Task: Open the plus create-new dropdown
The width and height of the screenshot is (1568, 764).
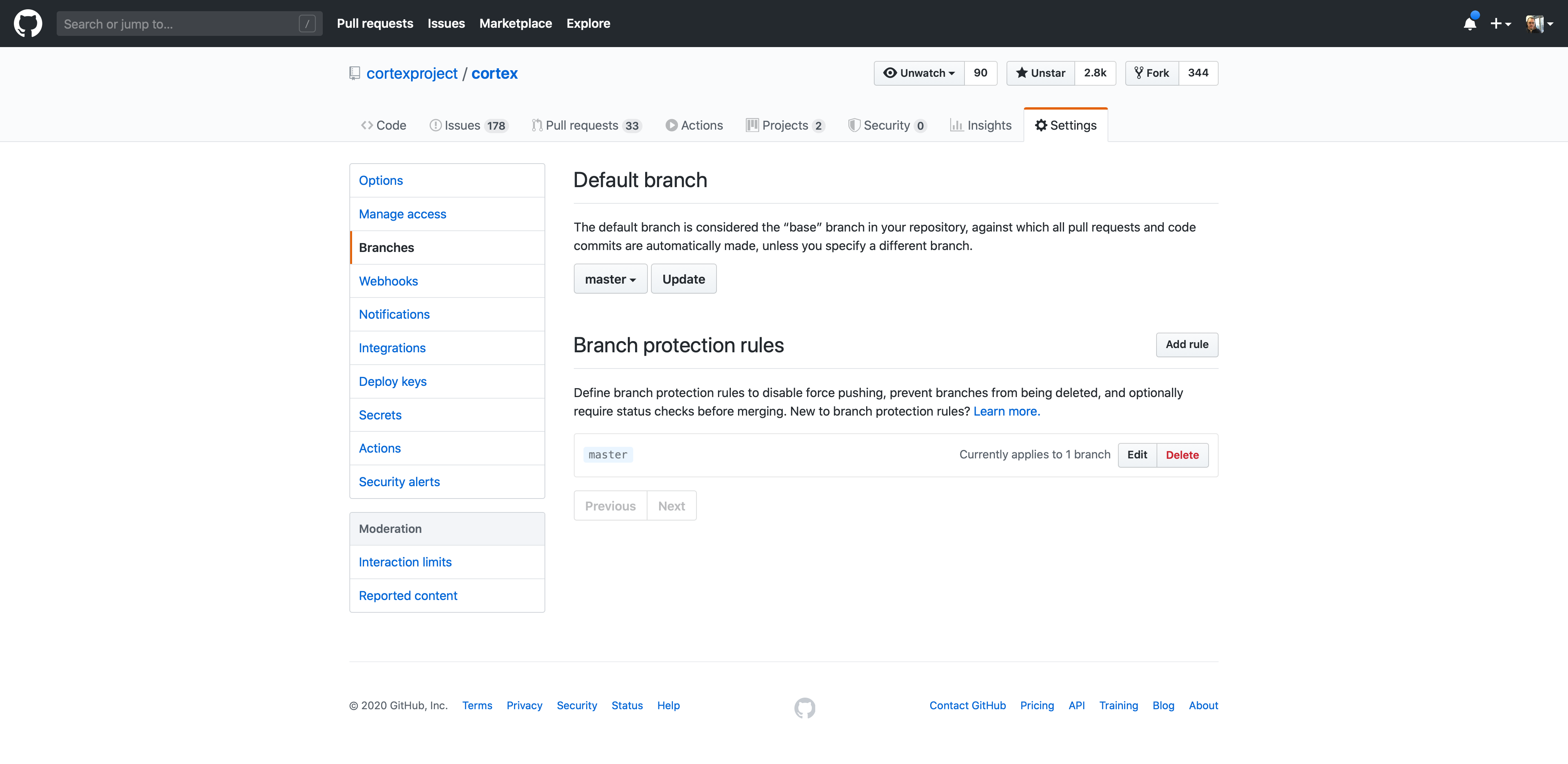Action: [1500, 24]
